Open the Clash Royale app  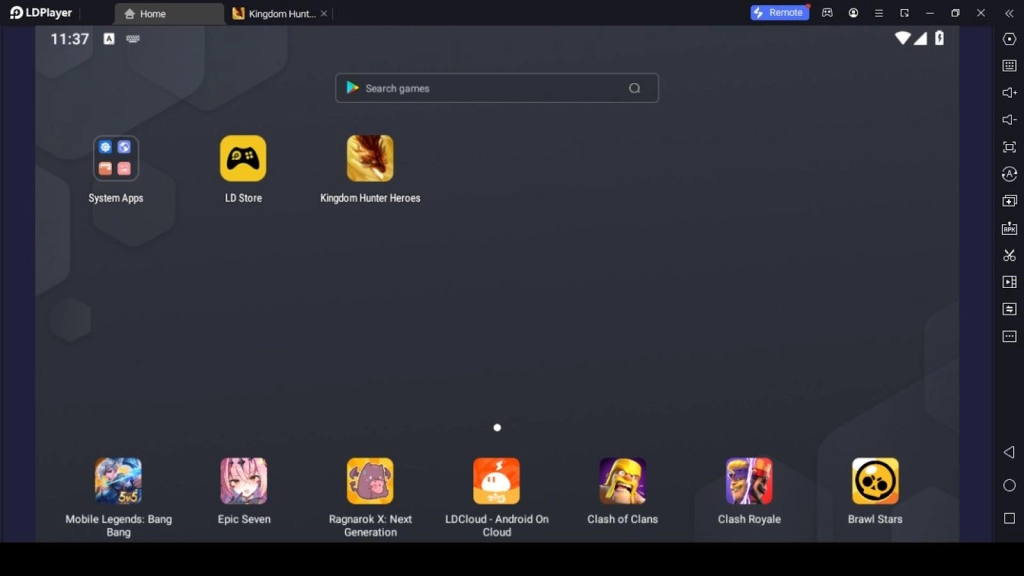749,481
